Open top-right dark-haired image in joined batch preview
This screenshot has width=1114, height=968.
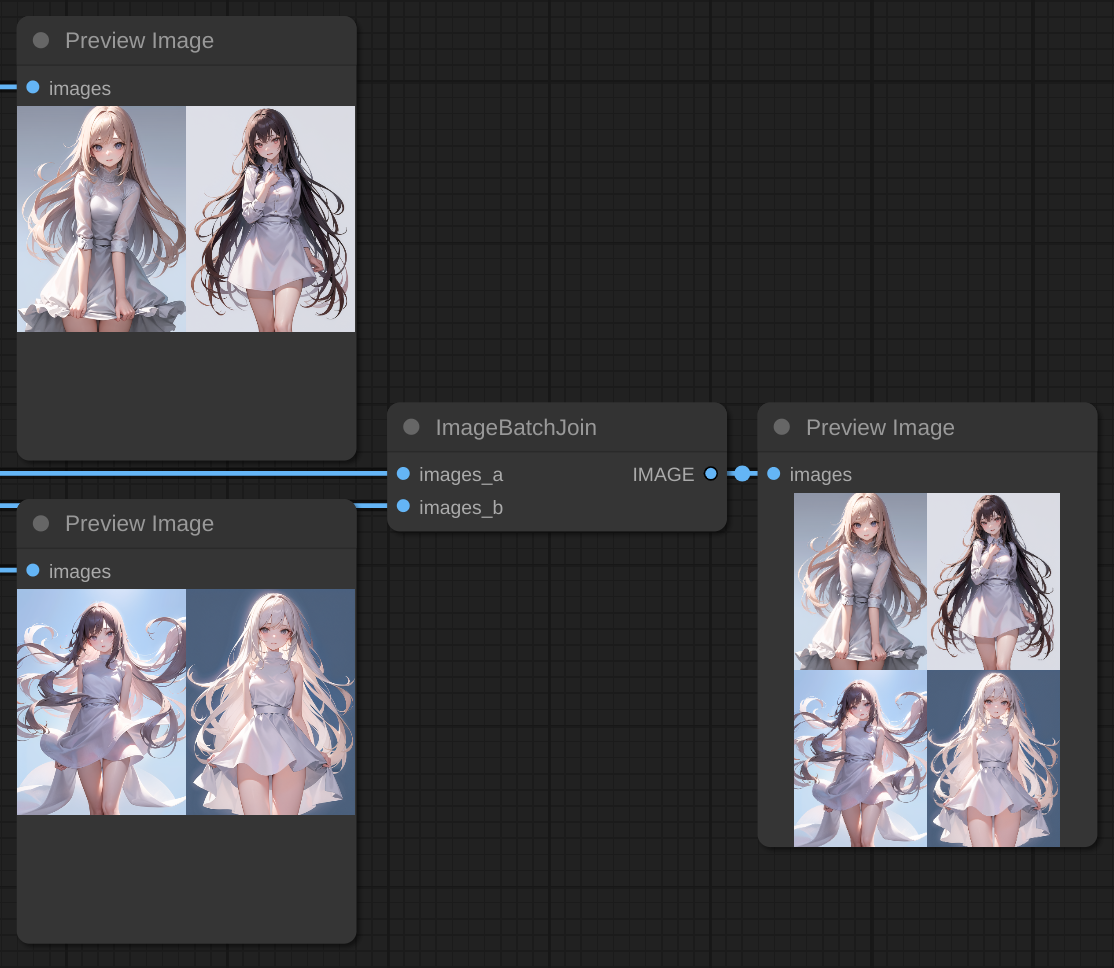click(x=993, y=581)
